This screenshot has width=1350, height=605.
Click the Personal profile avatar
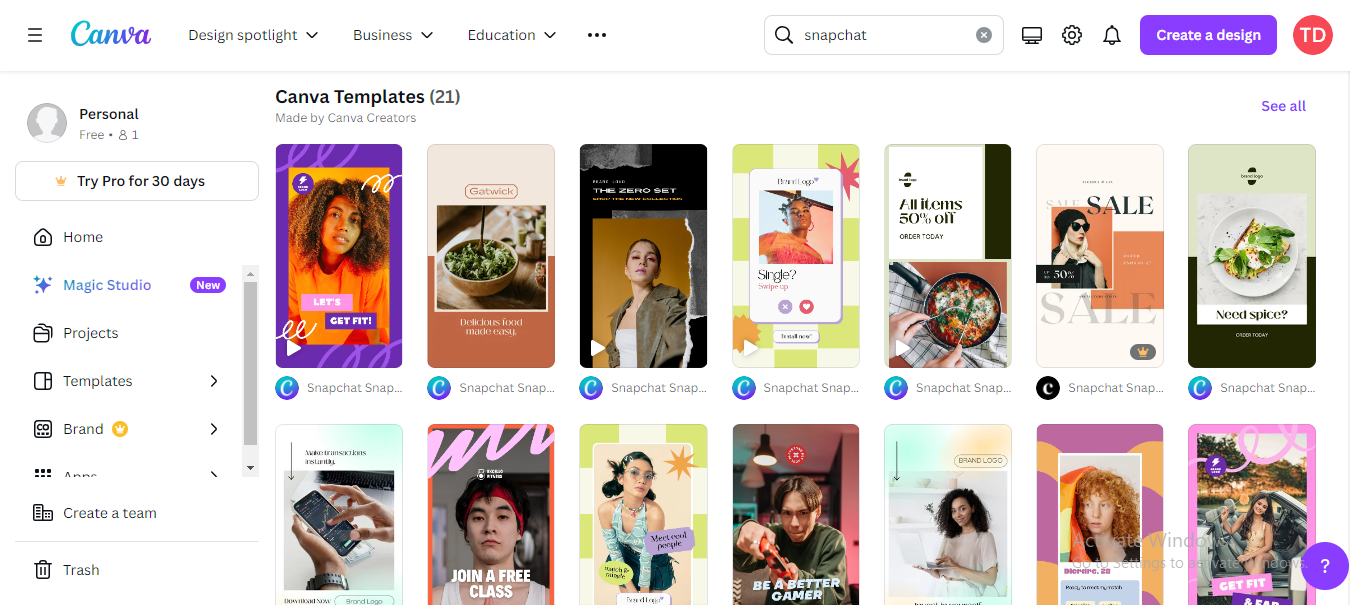tap(47, 123)
